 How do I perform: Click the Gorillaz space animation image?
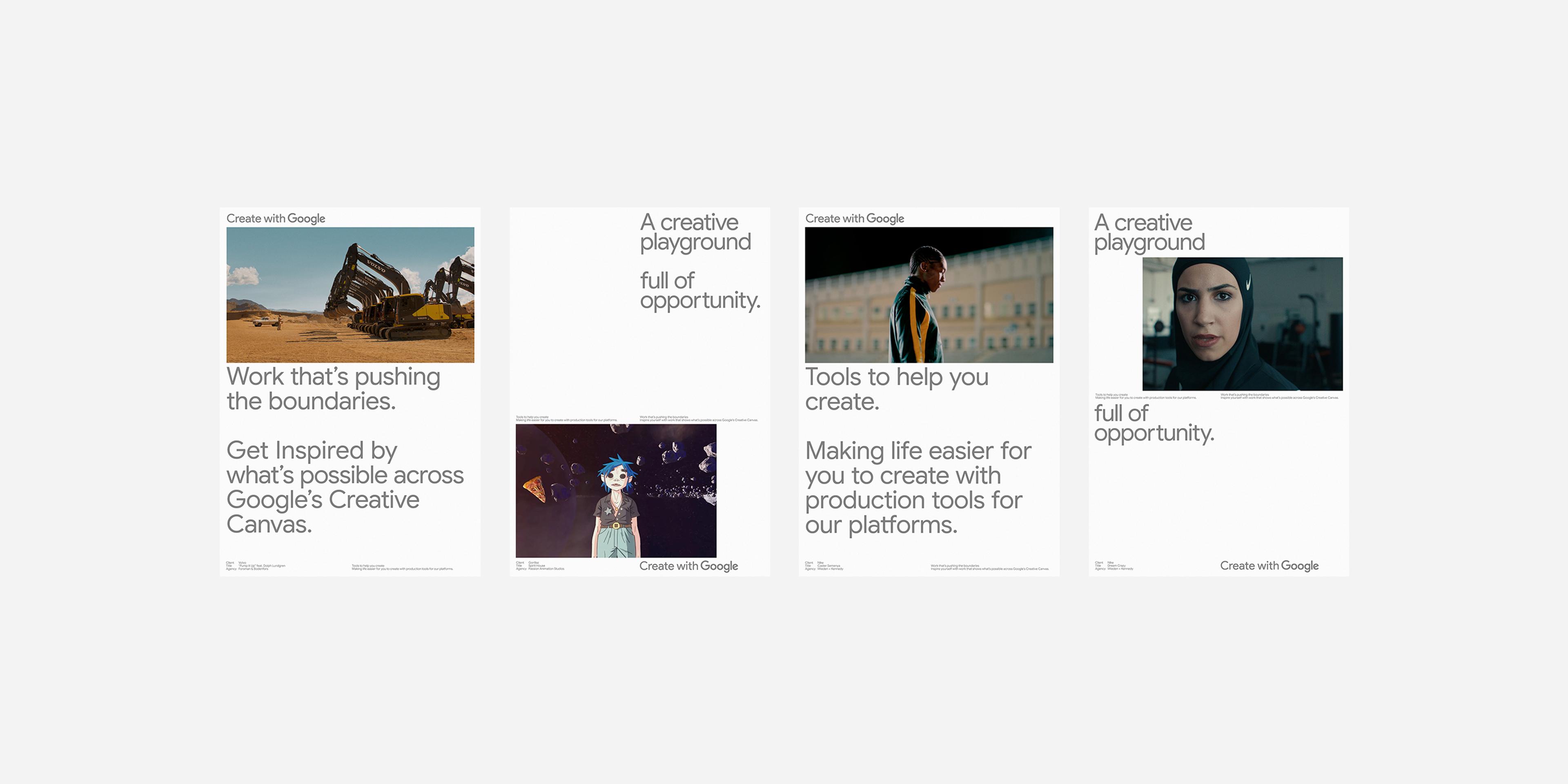(x=615, y=490)
